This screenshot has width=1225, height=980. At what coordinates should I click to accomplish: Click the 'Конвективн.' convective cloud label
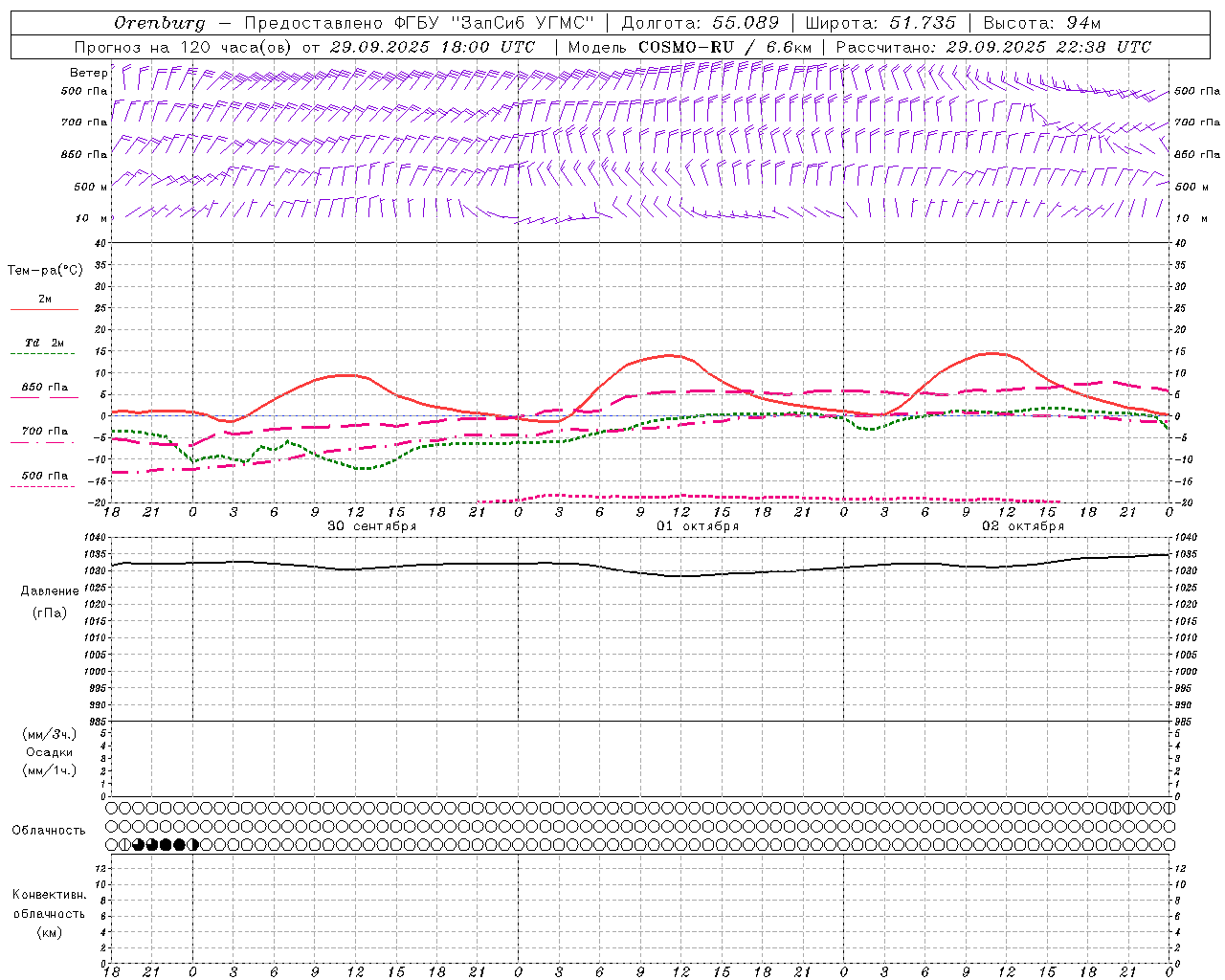(x=49, y=895)
